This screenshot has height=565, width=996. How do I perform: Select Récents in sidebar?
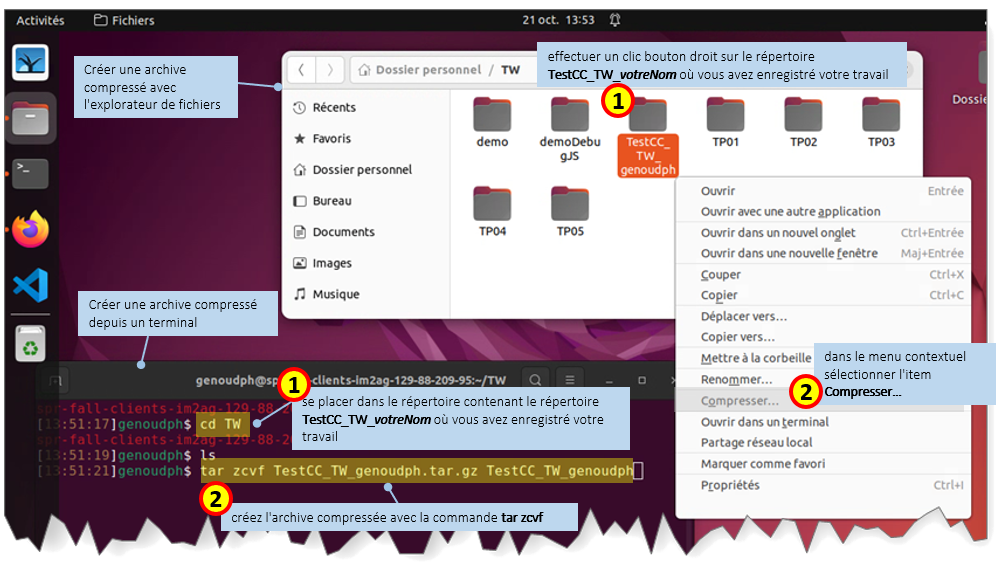[334, 107]
